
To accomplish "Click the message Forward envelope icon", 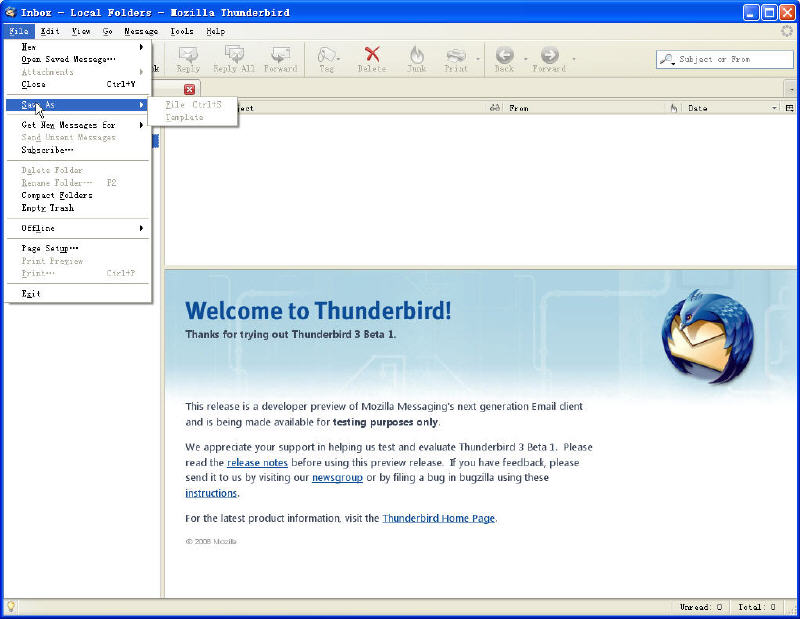I will (x=281, y=54).
